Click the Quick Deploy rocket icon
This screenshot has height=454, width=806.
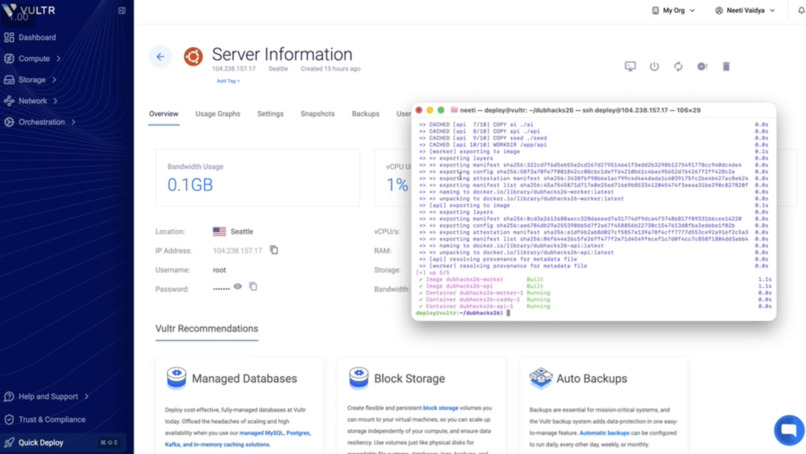click(9, 443)
